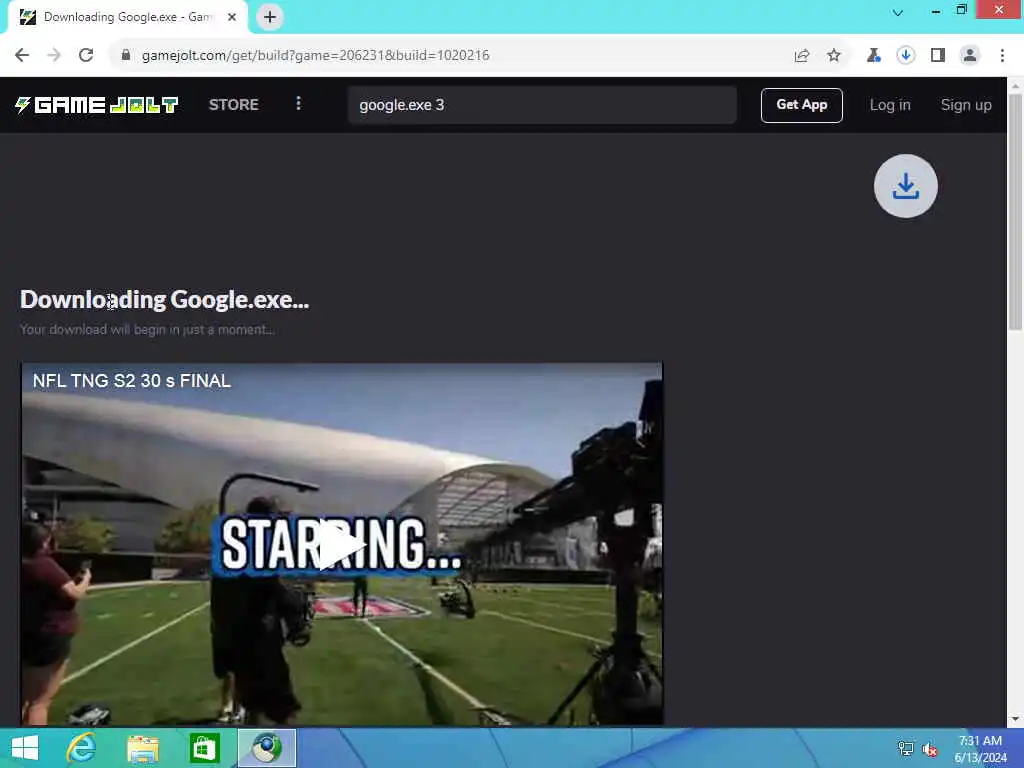
Task: Toggle the browser side panel
Action: click(938, 56)
